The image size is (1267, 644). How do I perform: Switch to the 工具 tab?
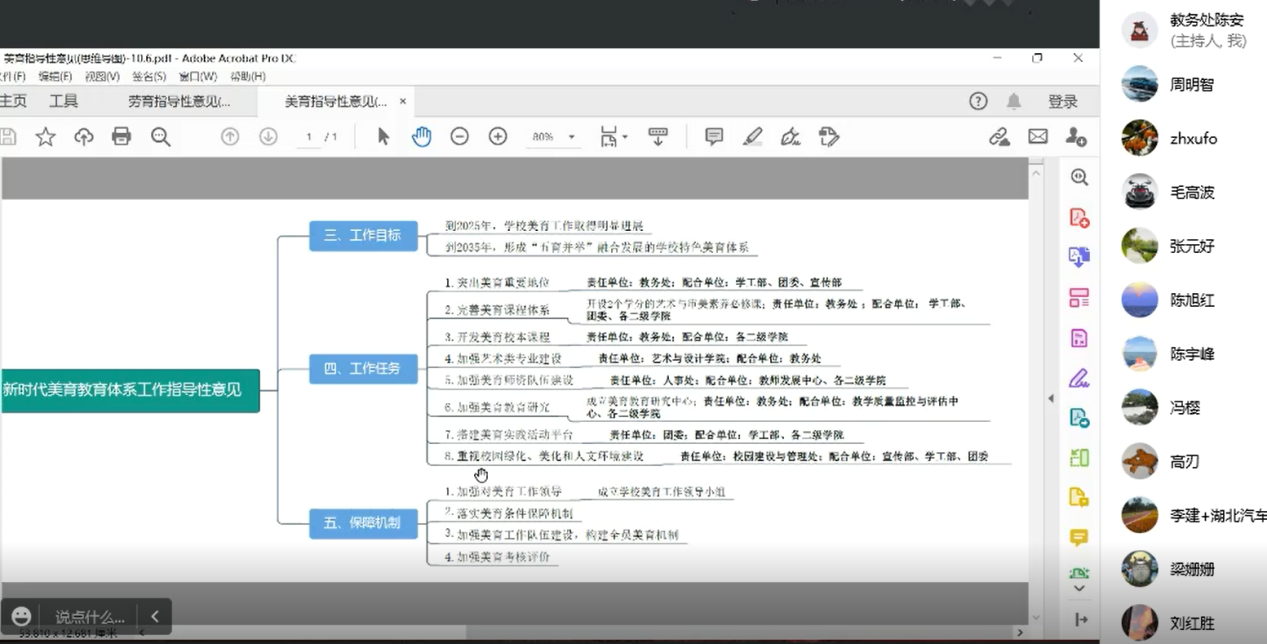(x=64, y=101)
